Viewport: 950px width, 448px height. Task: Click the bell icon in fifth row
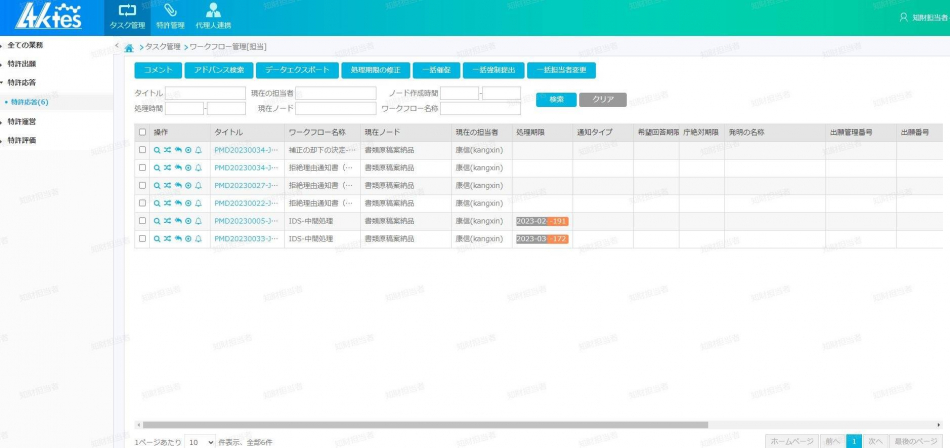[198, 221]
